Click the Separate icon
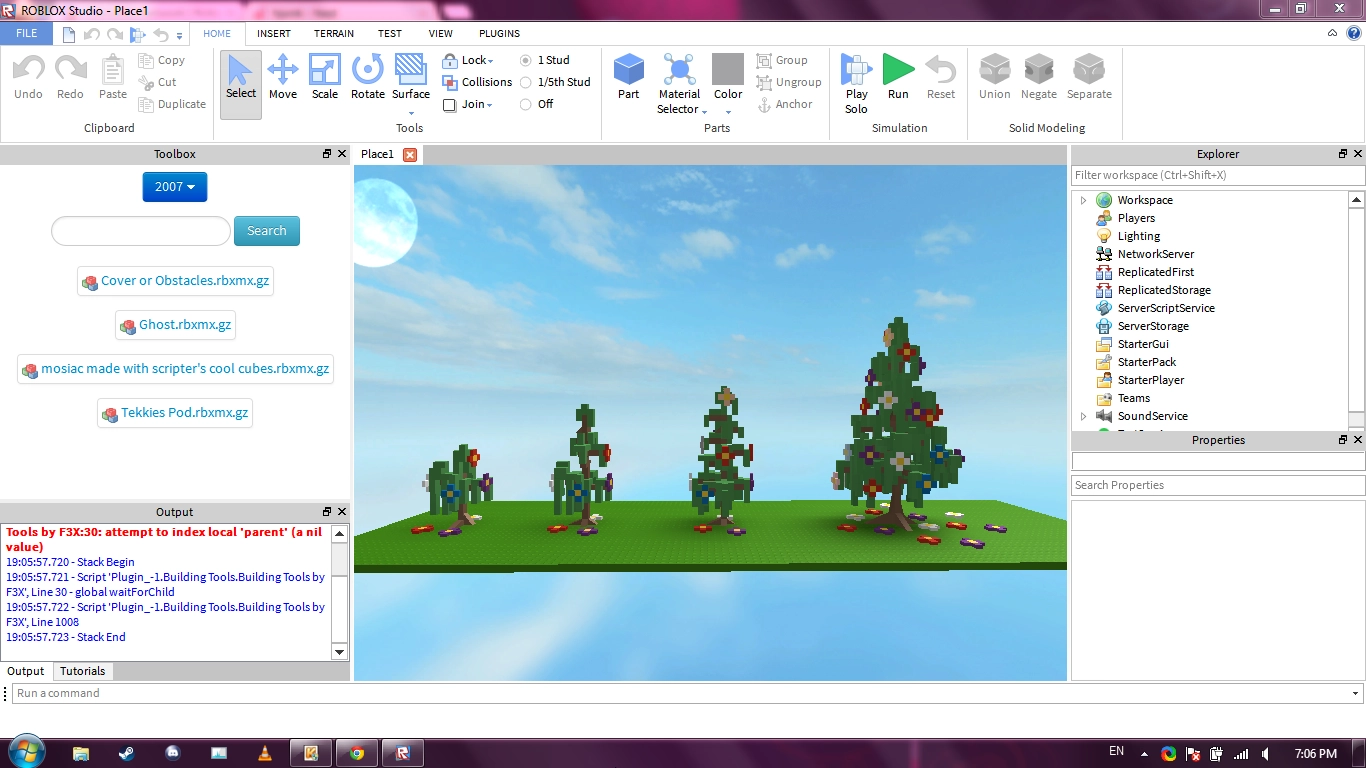This screenshot has height=768, width=1366. pyautogui.click(x=1089, y=77)
